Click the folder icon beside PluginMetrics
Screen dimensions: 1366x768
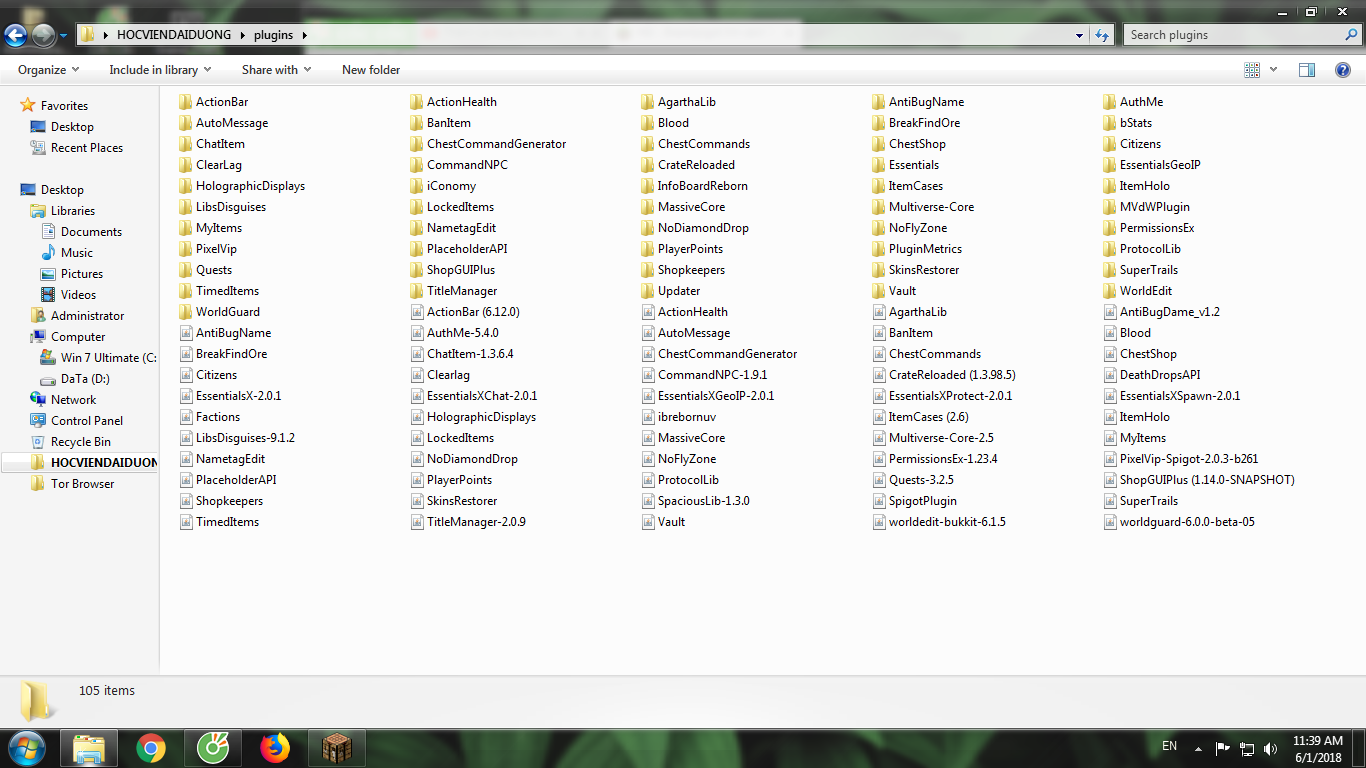[879, 249]
